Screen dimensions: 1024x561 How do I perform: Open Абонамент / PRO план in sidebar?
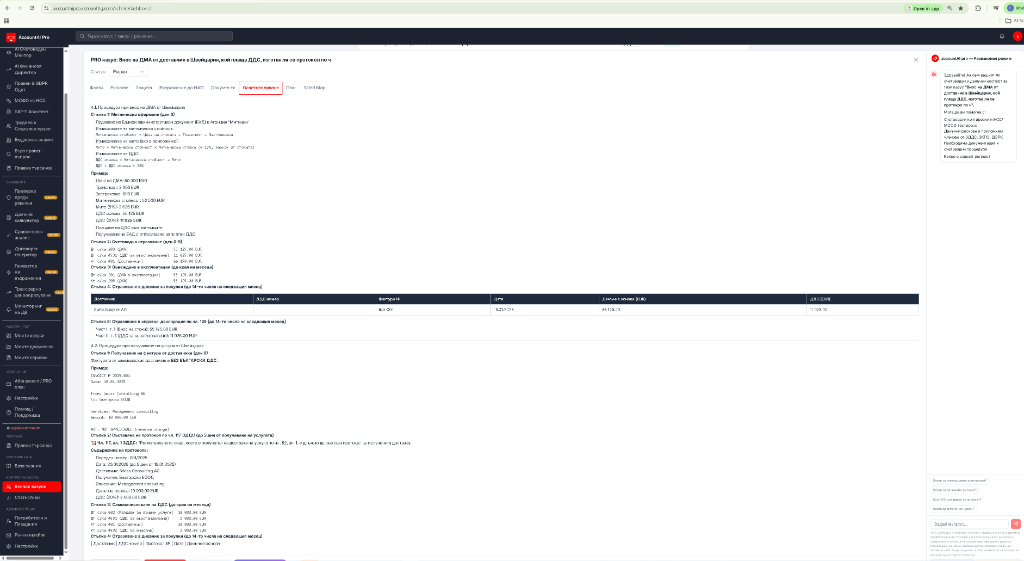point(31,384)
